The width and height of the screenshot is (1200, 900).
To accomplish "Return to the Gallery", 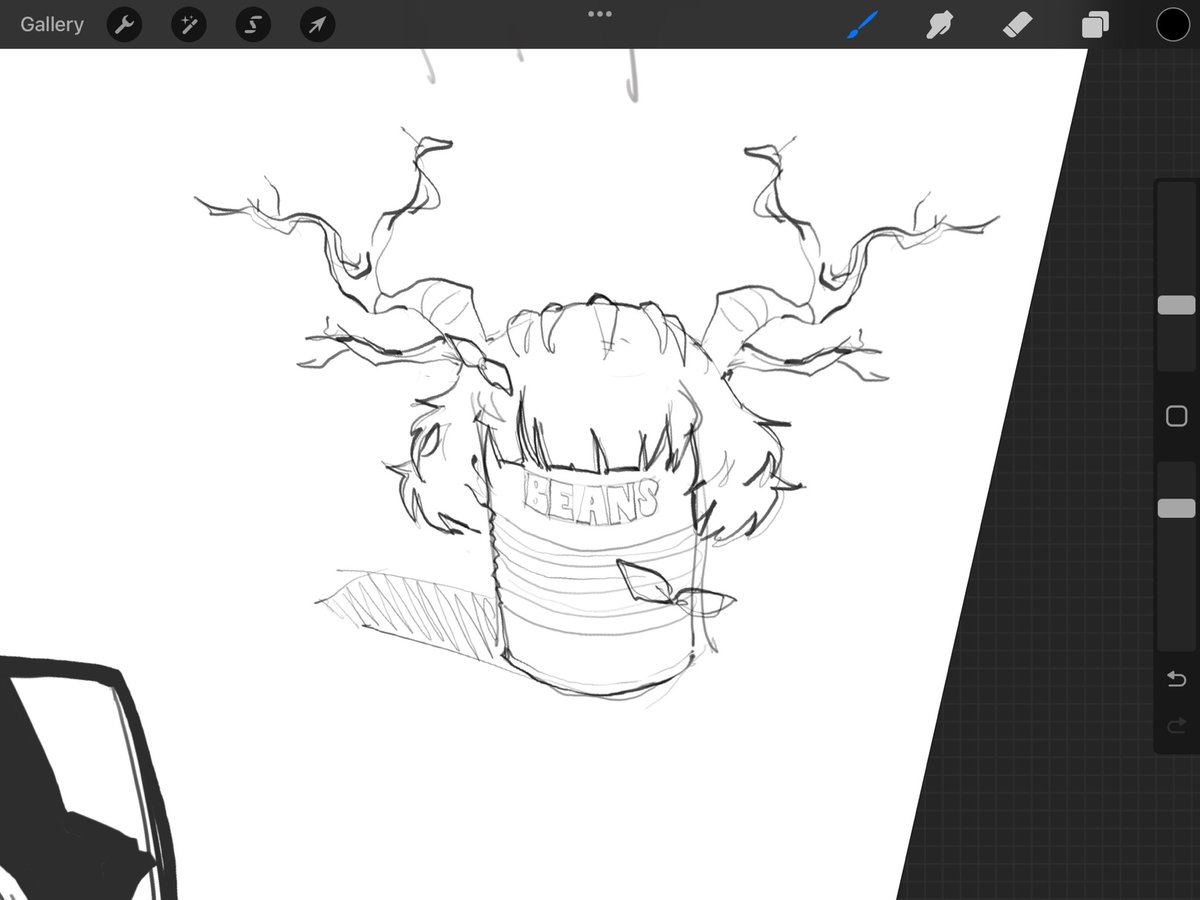I will click(52, 24).
